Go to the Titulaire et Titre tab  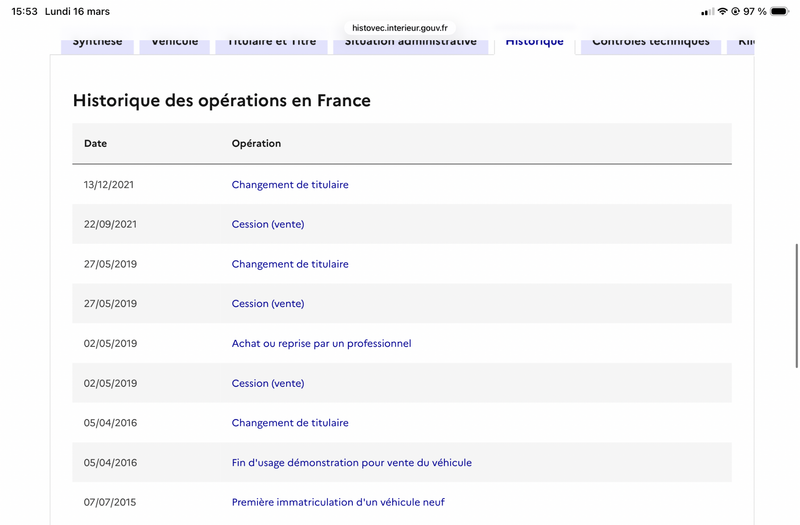coord(272,42)
